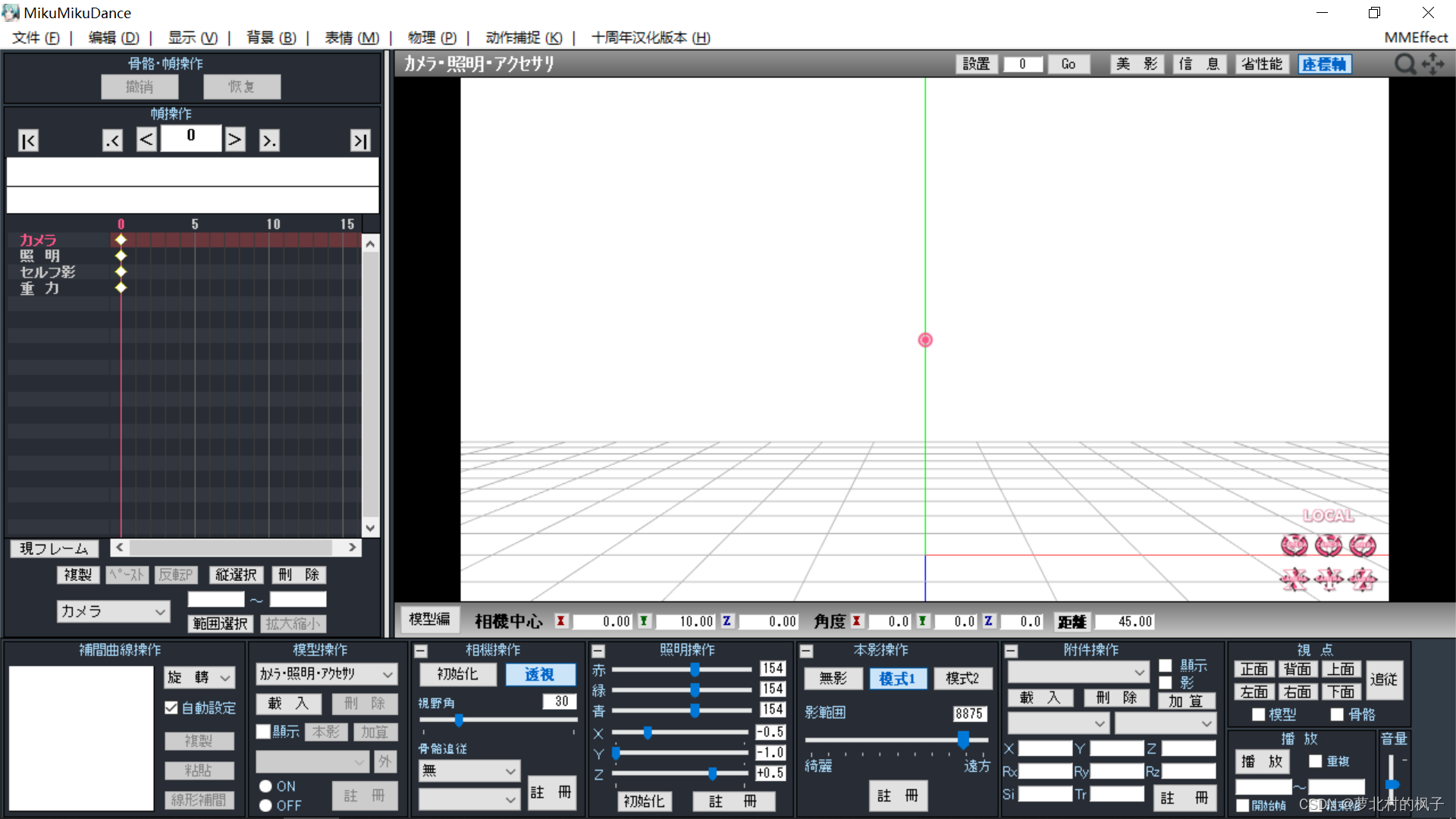1456x819 pixels.
Task: Click the angle green Y axis icon
Action: (x=922, y=621)
